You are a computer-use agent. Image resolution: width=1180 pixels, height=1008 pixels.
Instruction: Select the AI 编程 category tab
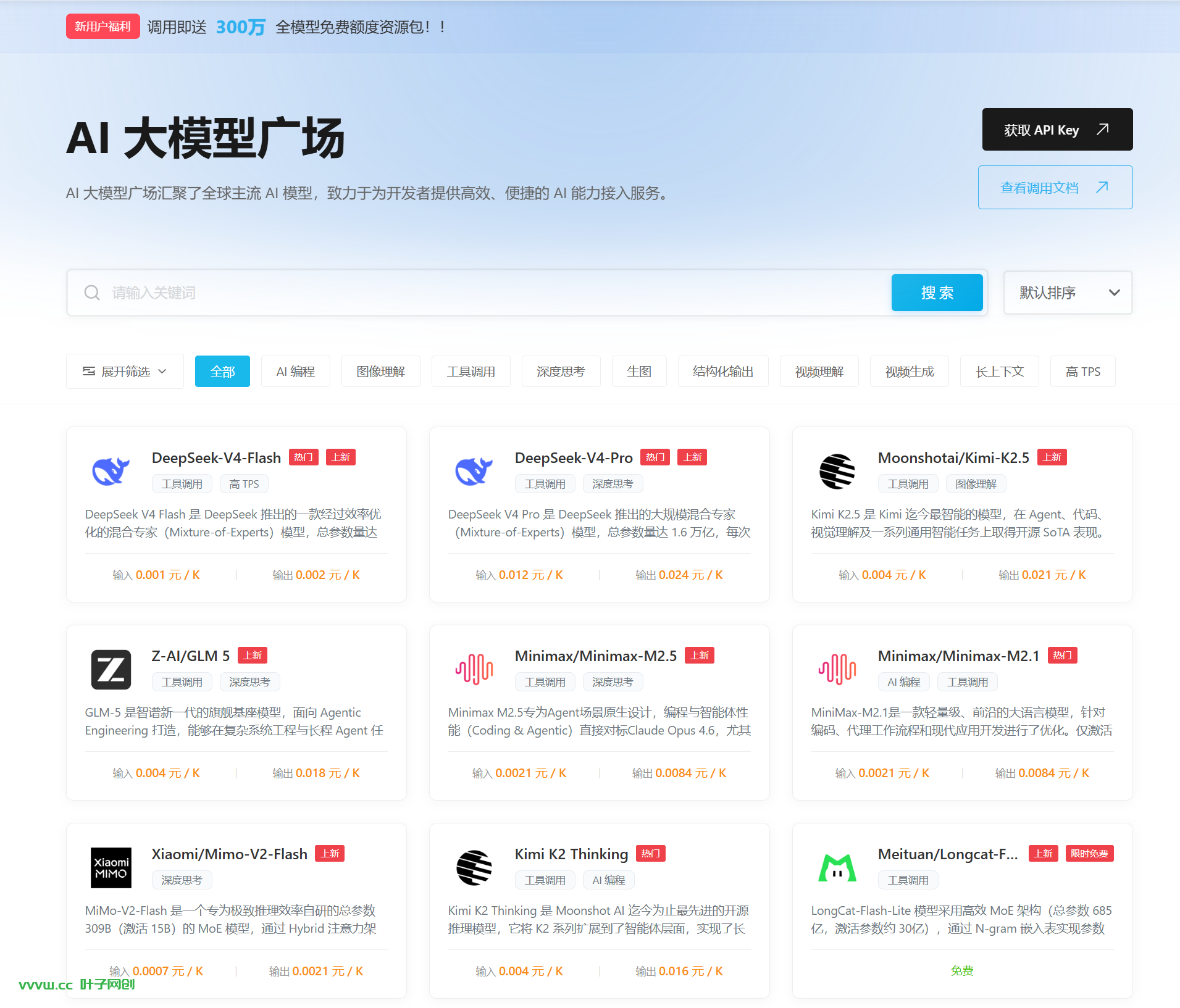tap(296, 372)
